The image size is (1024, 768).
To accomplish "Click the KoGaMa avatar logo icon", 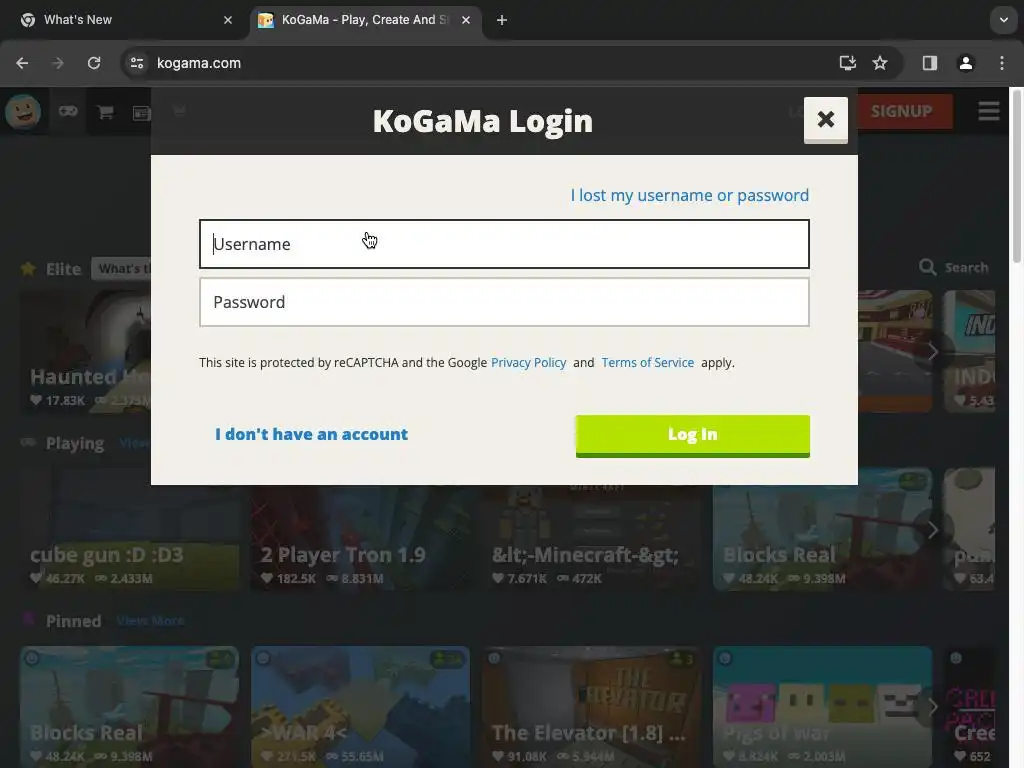I will pos(23,112).
